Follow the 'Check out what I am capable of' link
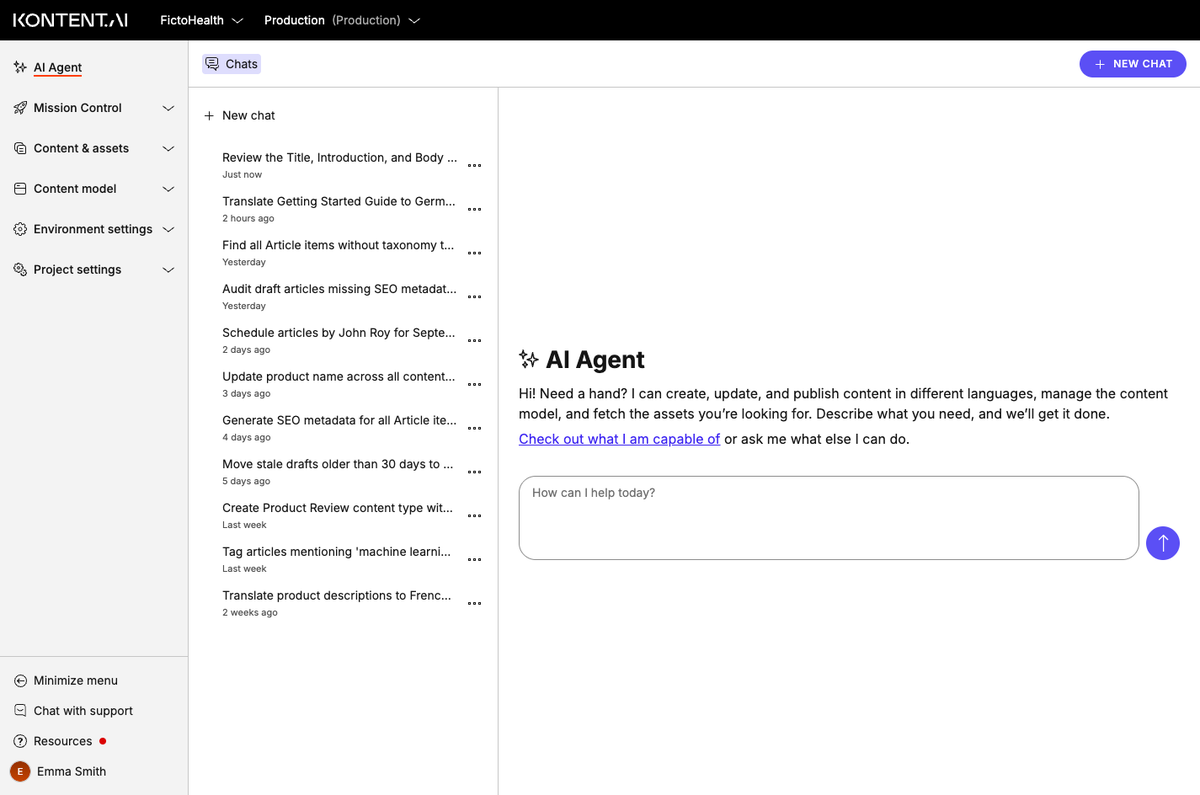The height and width of the screenshot is (795, 1200). click(618, 438)
